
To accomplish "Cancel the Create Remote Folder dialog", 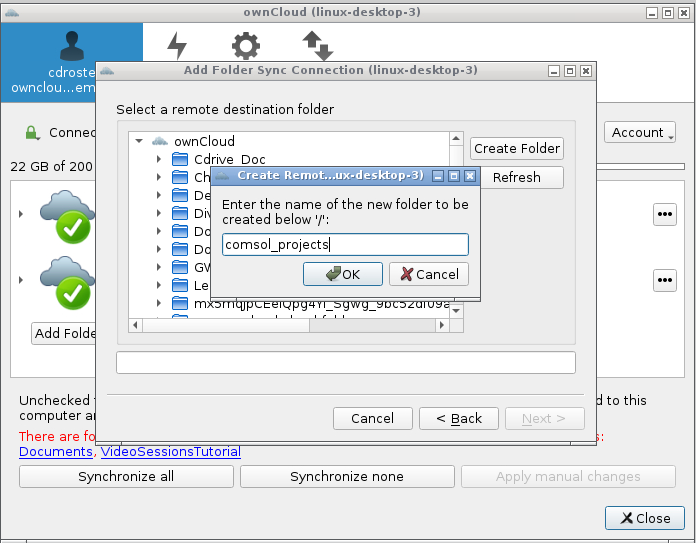I will (x=429, y=274).
